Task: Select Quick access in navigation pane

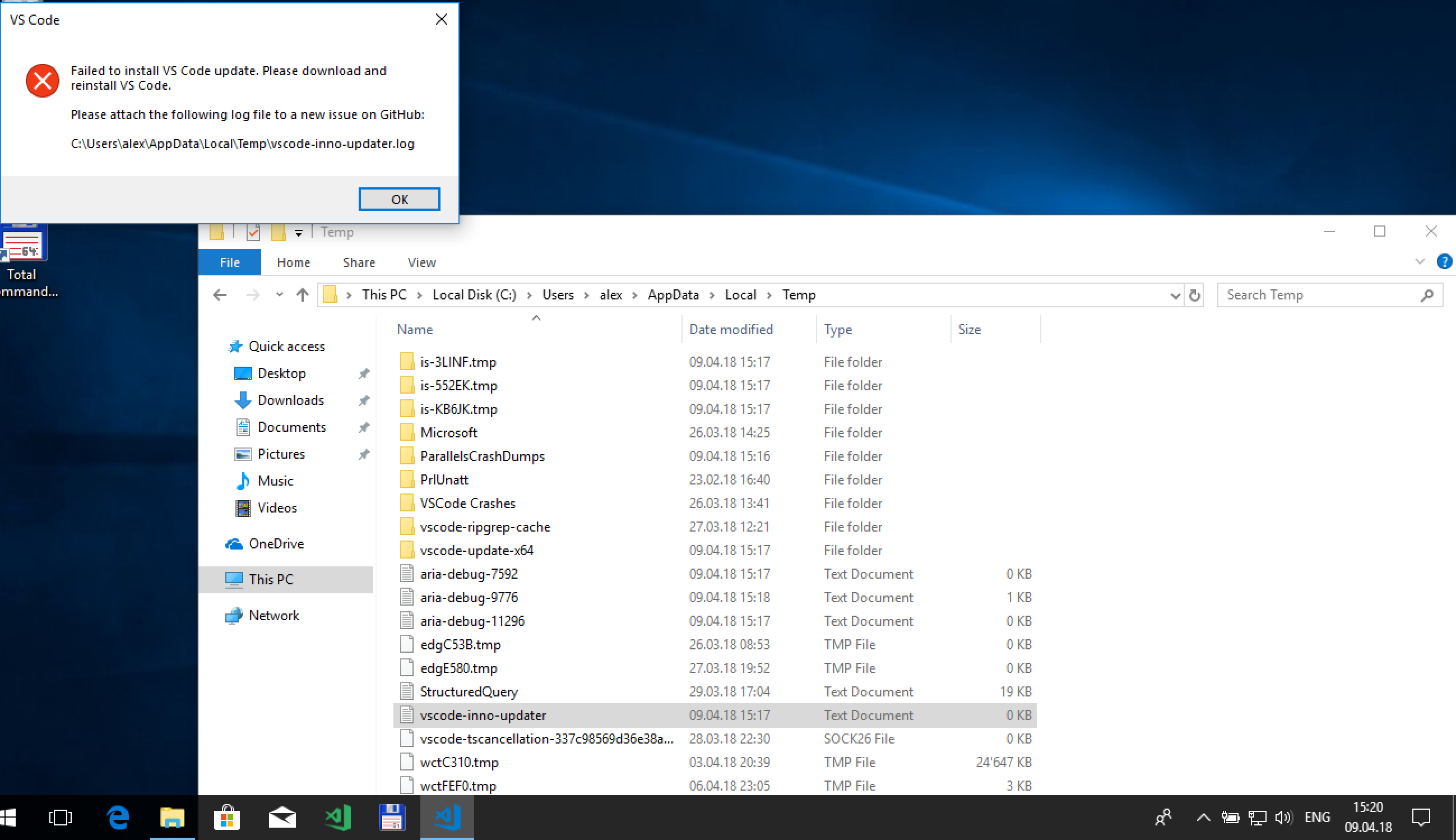Action: point(286,347)
